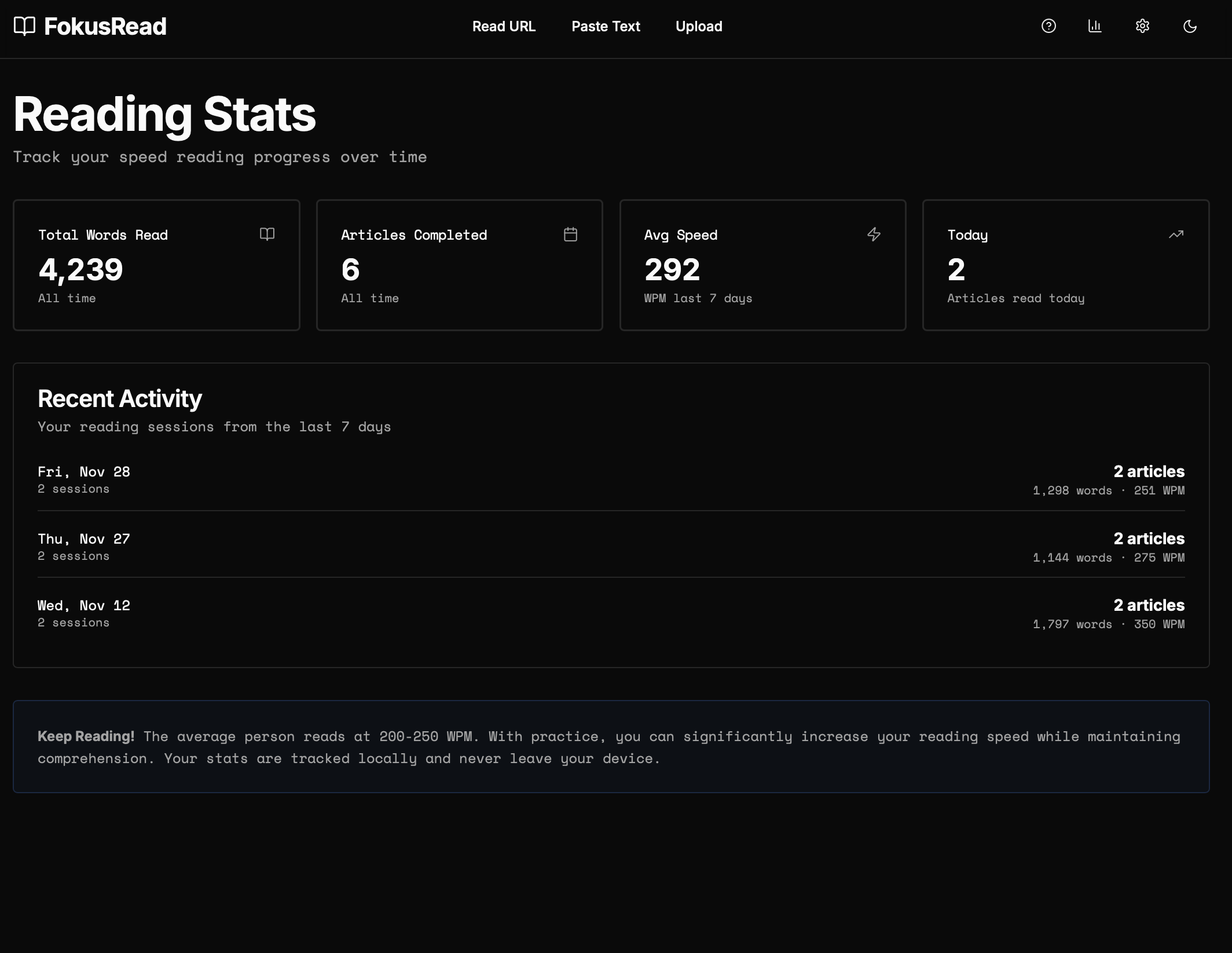Select the bar chart stats icon
1232x953 pixels.
click(1095, 26)
